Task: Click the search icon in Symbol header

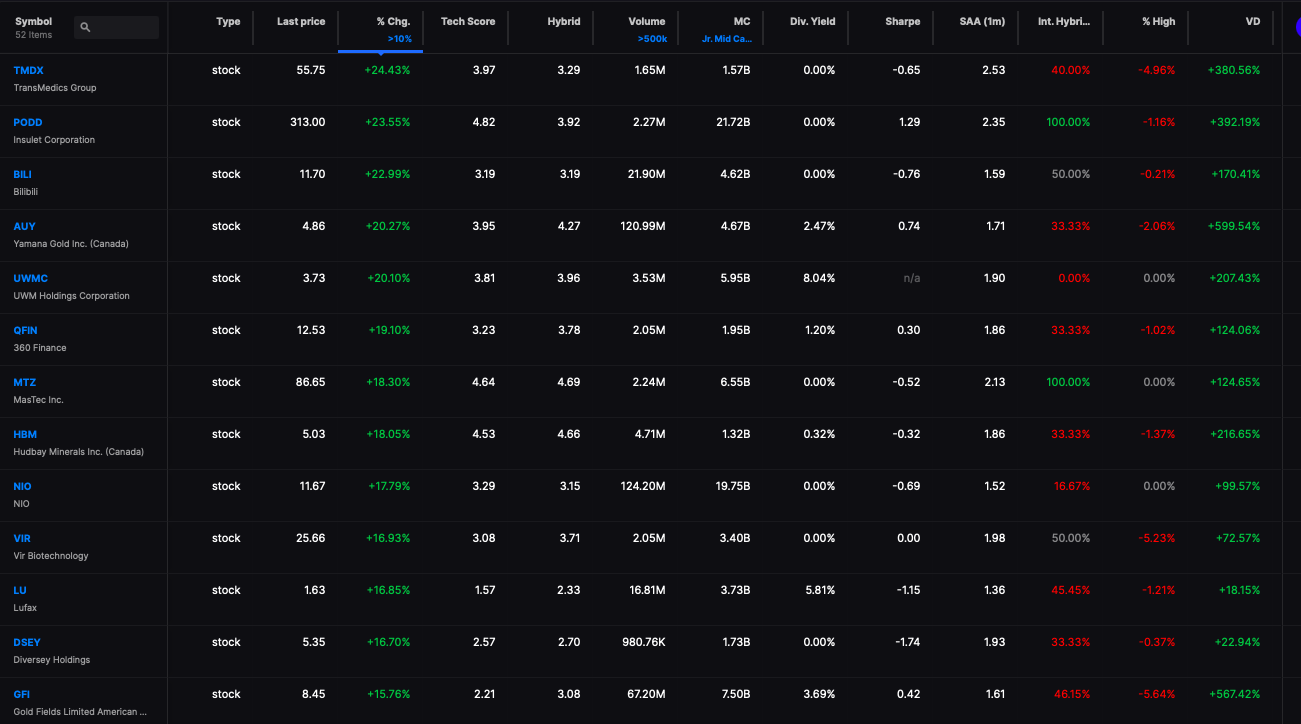Action: (x=86, y=28)
